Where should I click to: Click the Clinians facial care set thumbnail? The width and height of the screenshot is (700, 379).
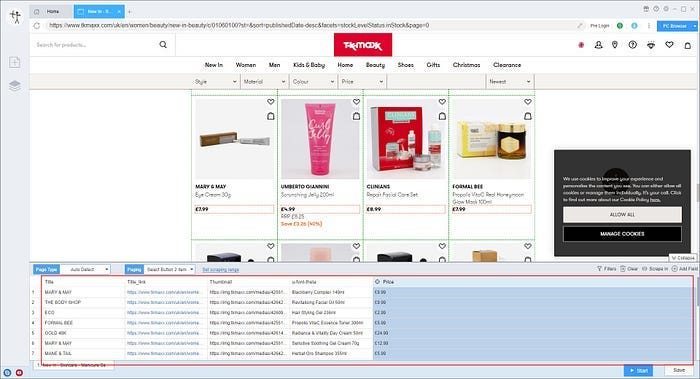(x=406, y=139)
